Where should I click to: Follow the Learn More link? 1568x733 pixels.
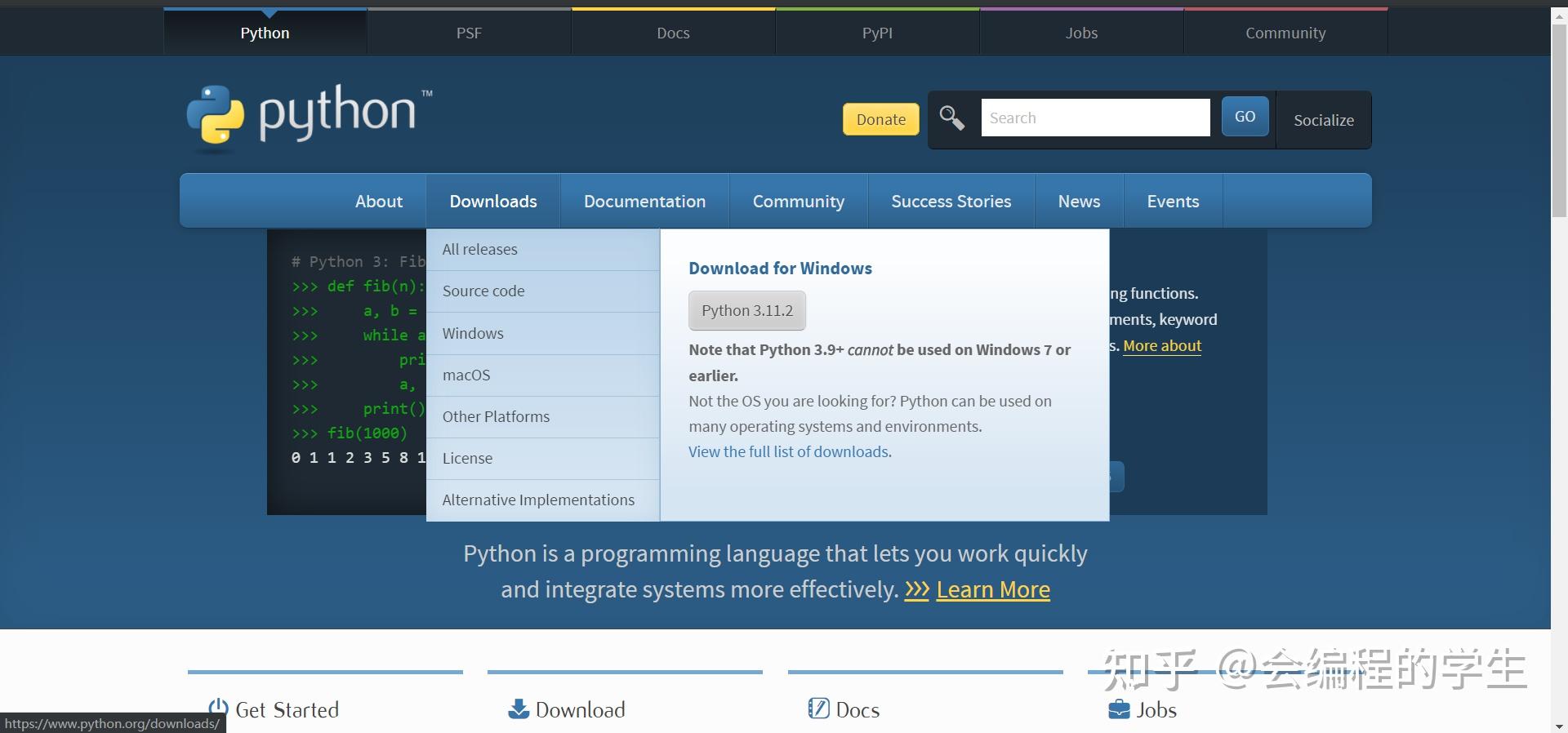(993, 589)
